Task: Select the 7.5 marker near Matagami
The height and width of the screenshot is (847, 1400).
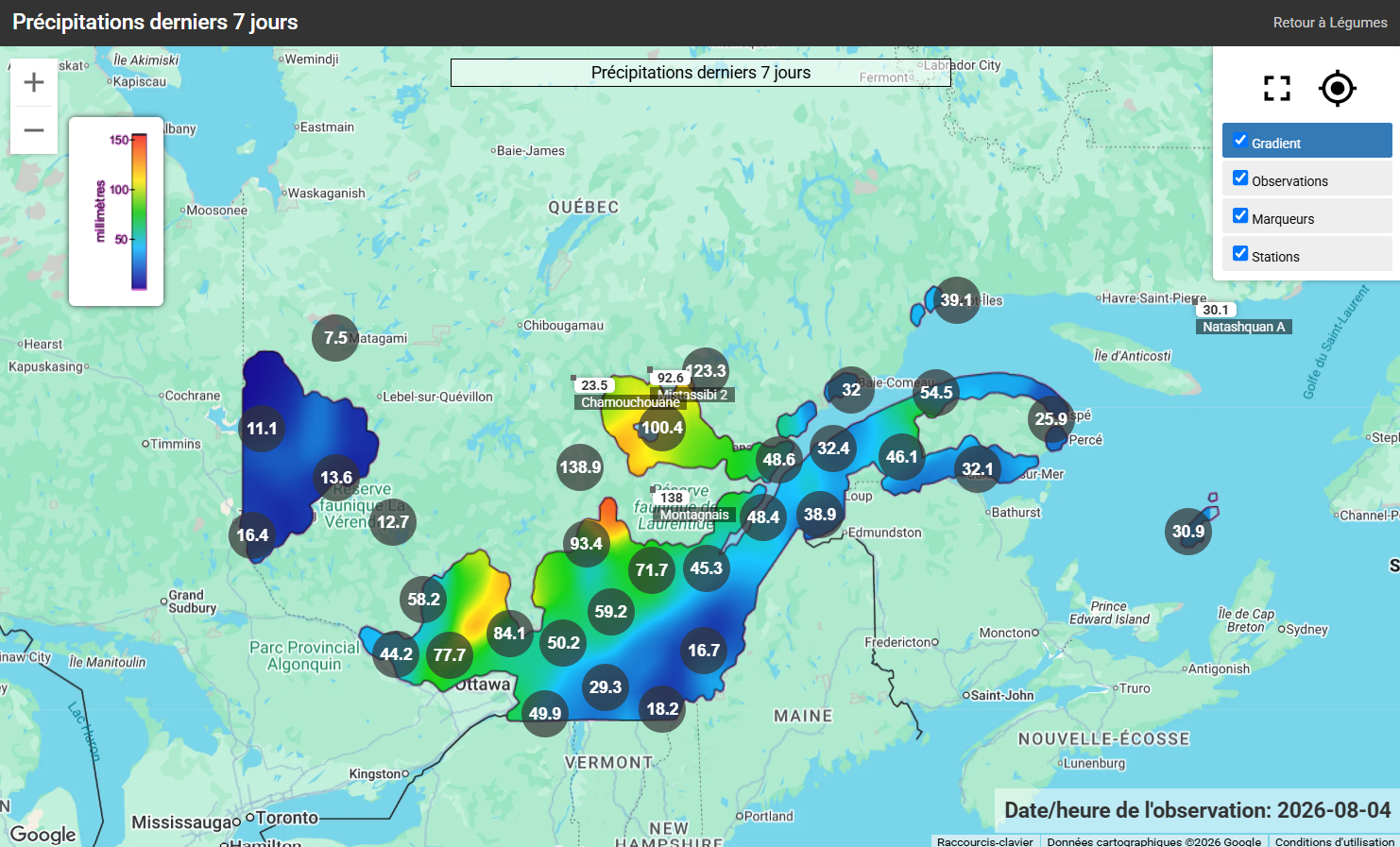Action: tap(335, 338)
